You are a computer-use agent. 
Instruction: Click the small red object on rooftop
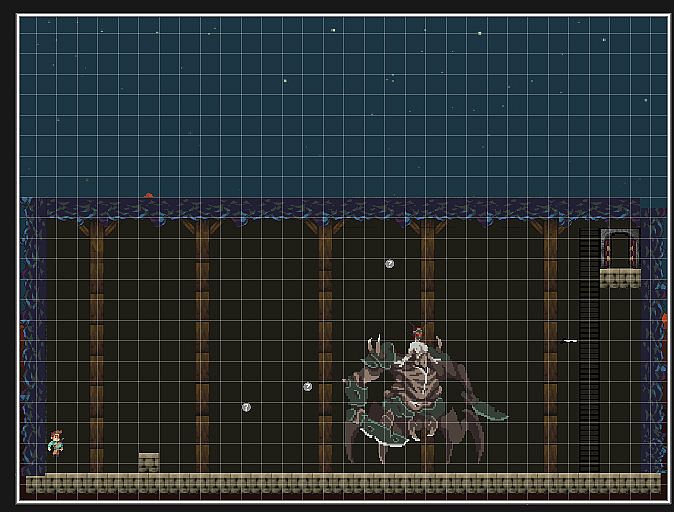pos(149,196)
